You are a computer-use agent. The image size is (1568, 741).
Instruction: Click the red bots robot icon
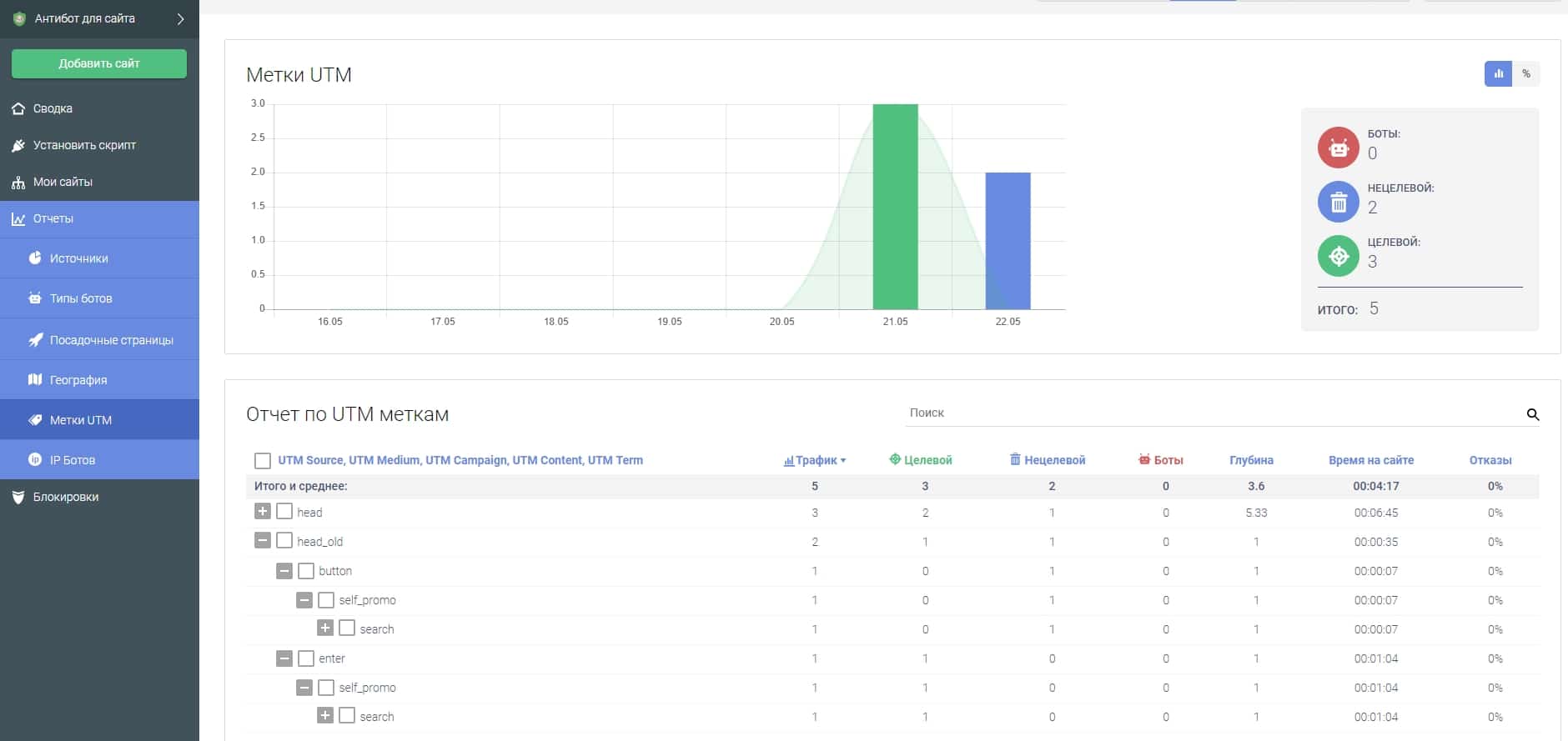1339,148
